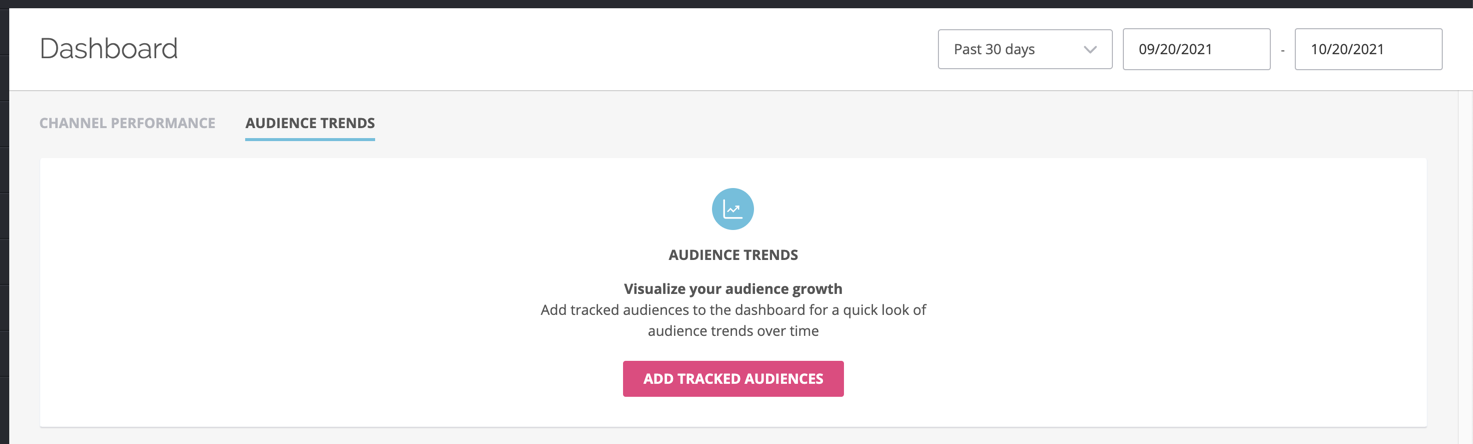1473x444 pixels.
Task: Click the AUDIENCE TRENDS heading inside the card
Action: (733, 255)
